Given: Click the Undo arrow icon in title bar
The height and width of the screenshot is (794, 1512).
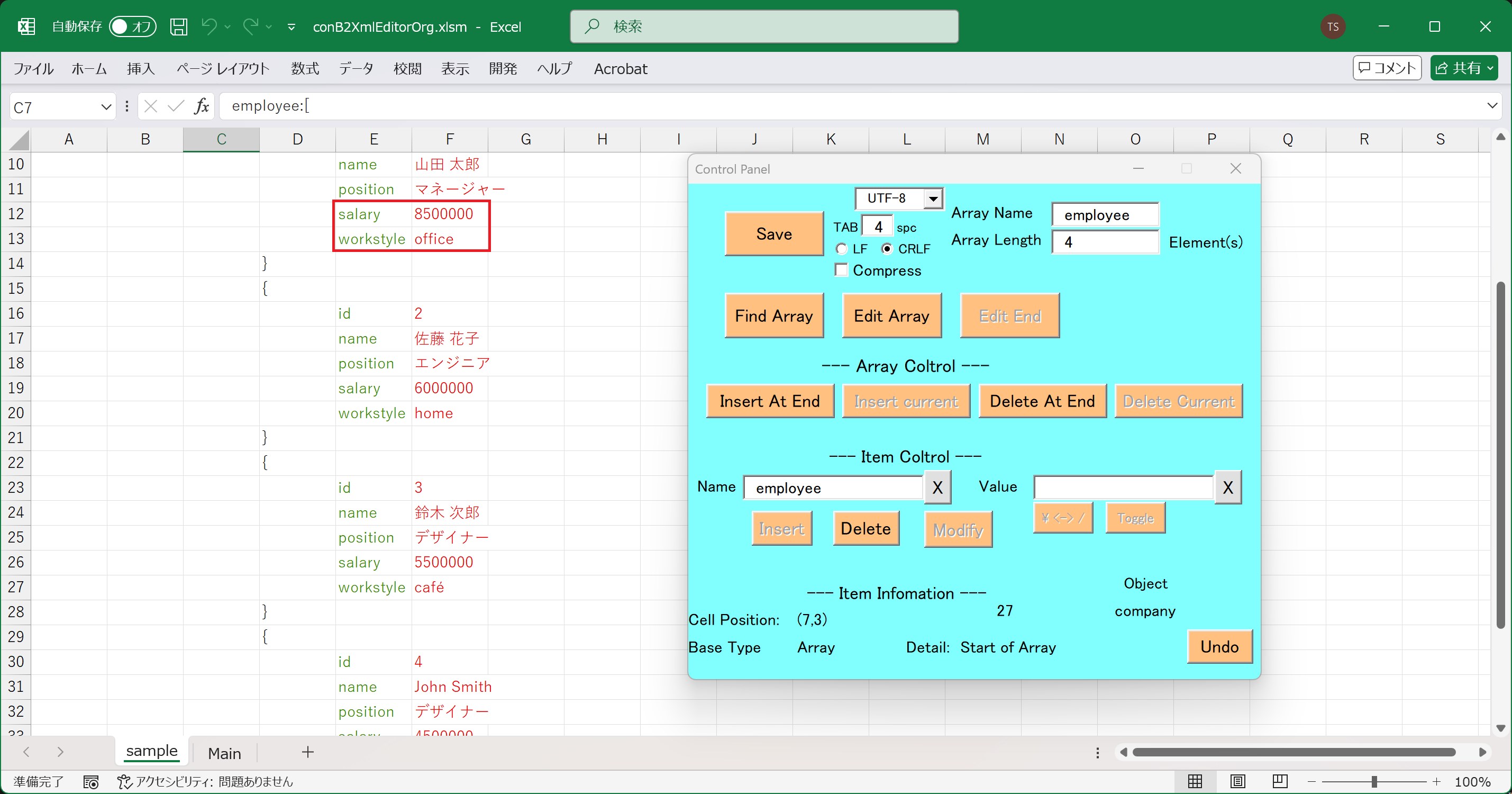Looking at the screenshot, I should tap(209, 26).
